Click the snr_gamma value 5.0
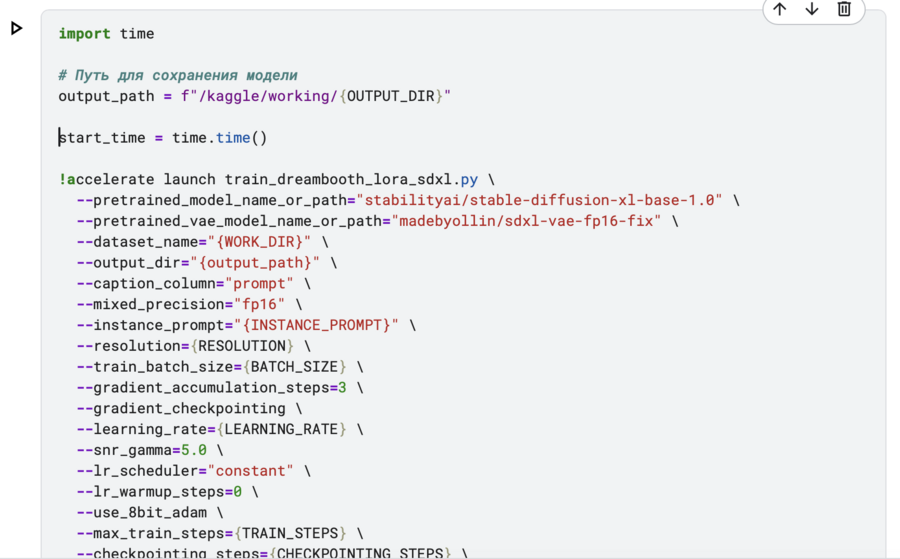Image resolution: width=900 pixels, height=559 pixels. (193, 450)
